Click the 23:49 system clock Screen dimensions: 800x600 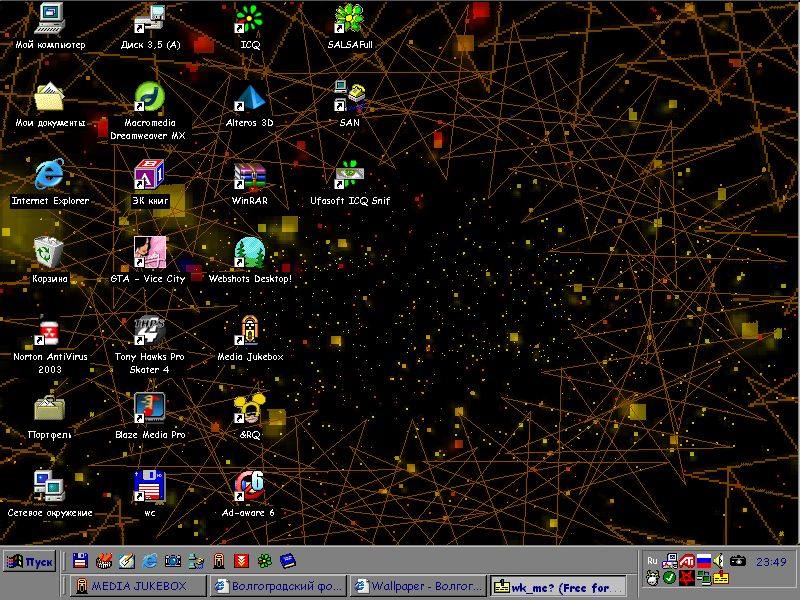(771, 562)
